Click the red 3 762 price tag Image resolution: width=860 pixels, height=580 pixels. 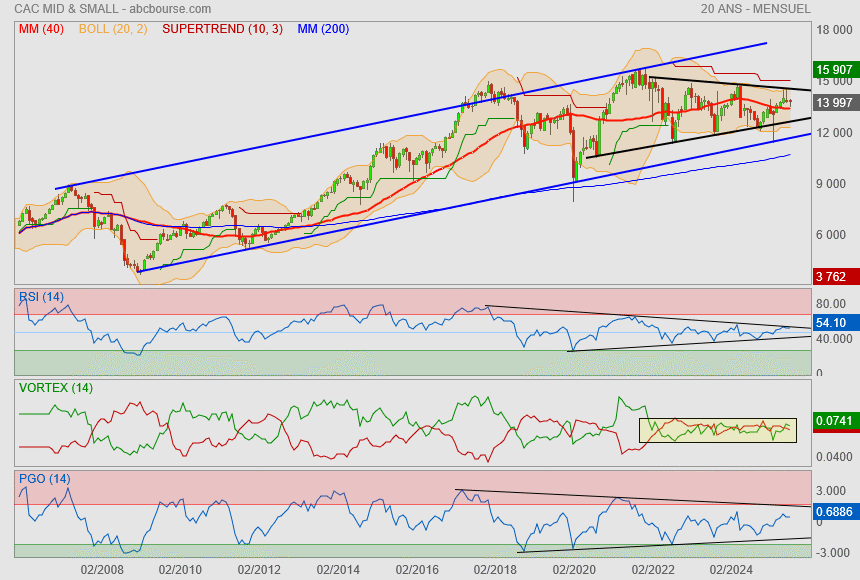point(834,277)
